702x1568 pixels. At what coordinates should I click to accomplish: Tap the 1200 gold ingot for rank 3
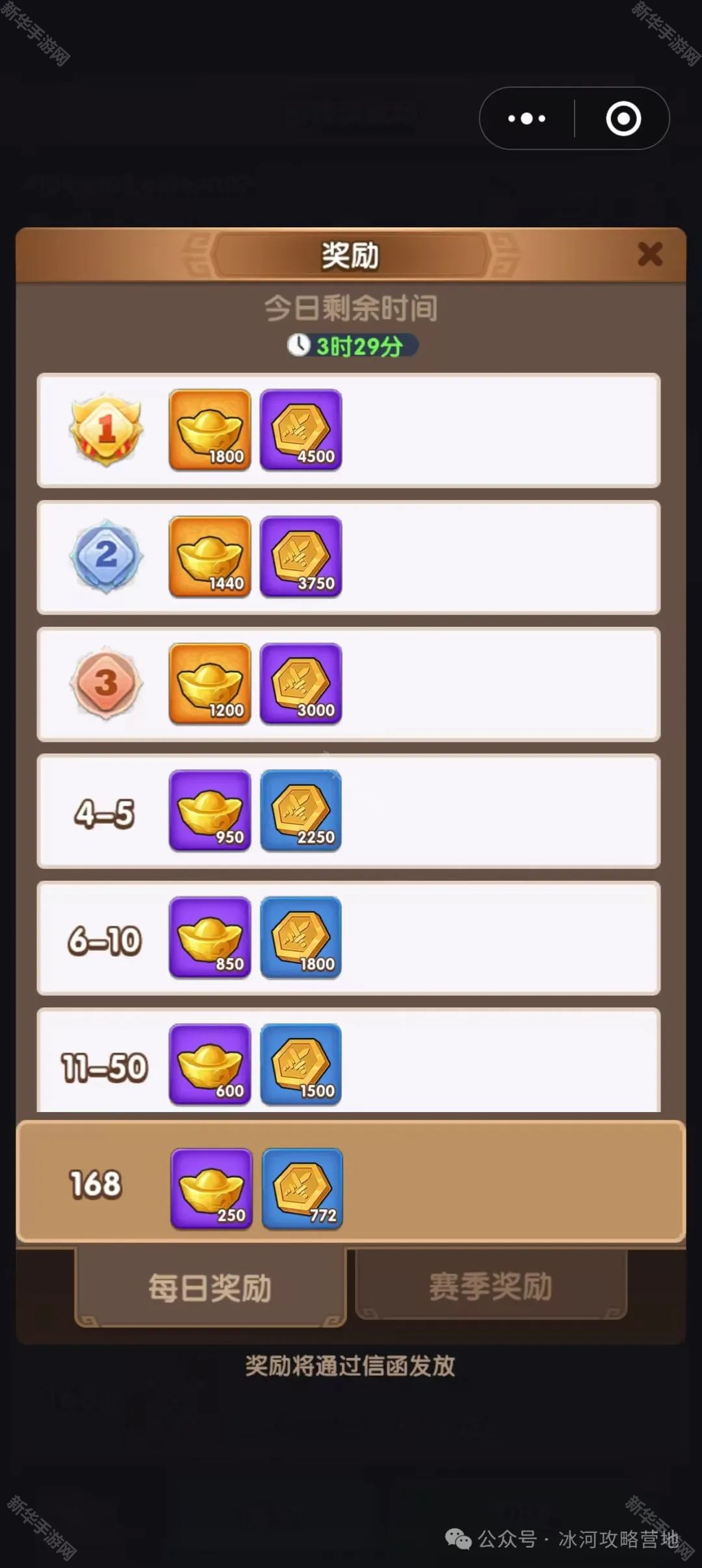[210, 683]
